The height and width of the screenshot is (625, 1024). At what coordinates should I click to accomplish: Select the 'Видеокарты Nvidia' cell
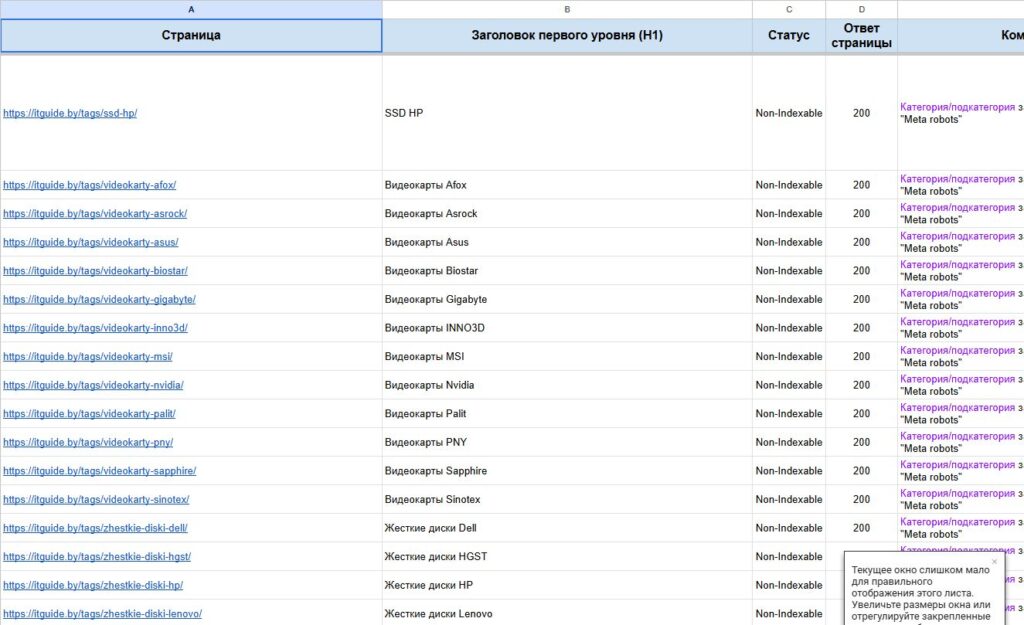567,385
